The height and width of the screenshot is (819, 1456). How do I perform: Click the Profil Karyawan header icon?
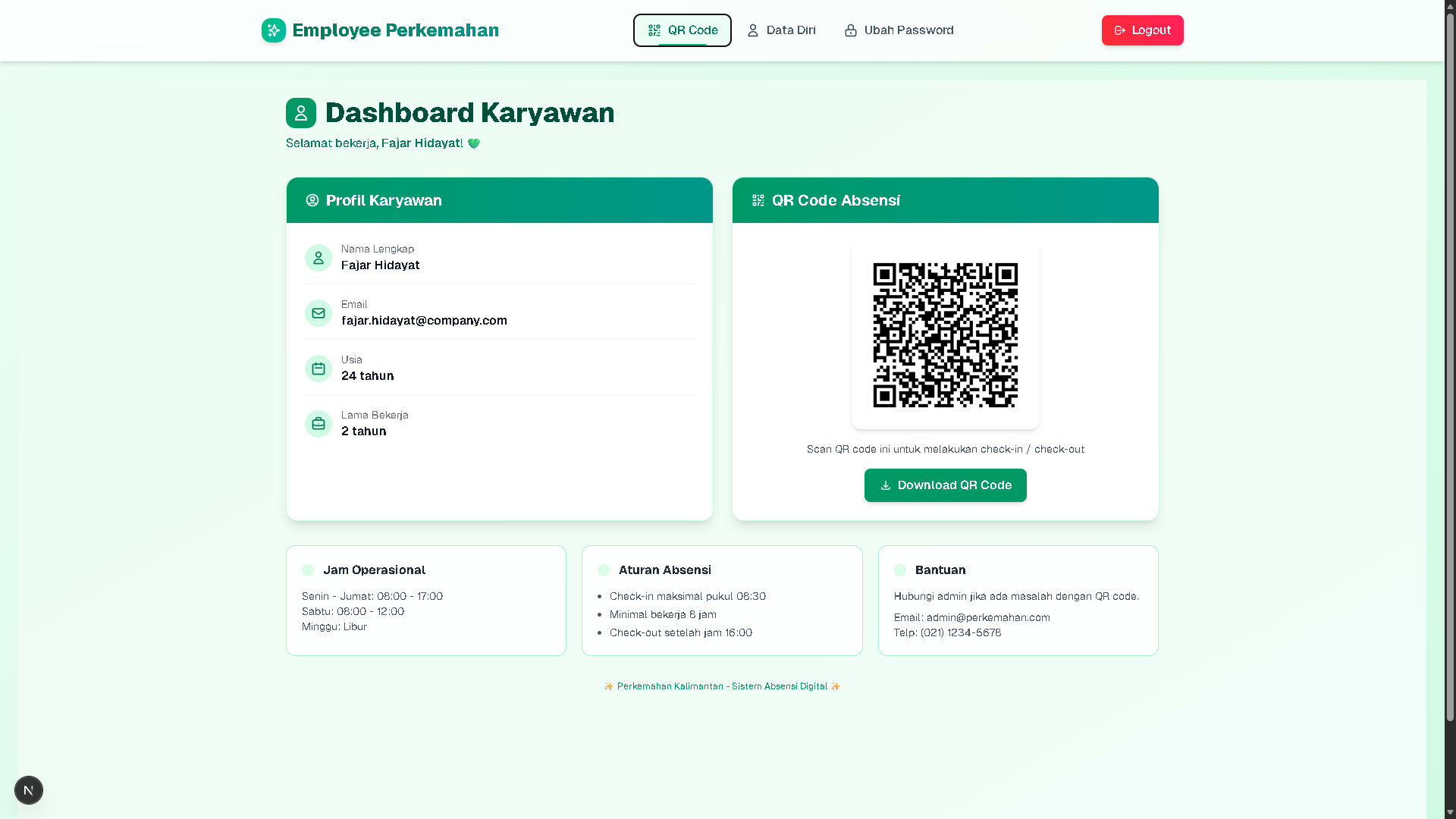coord(312,200)
